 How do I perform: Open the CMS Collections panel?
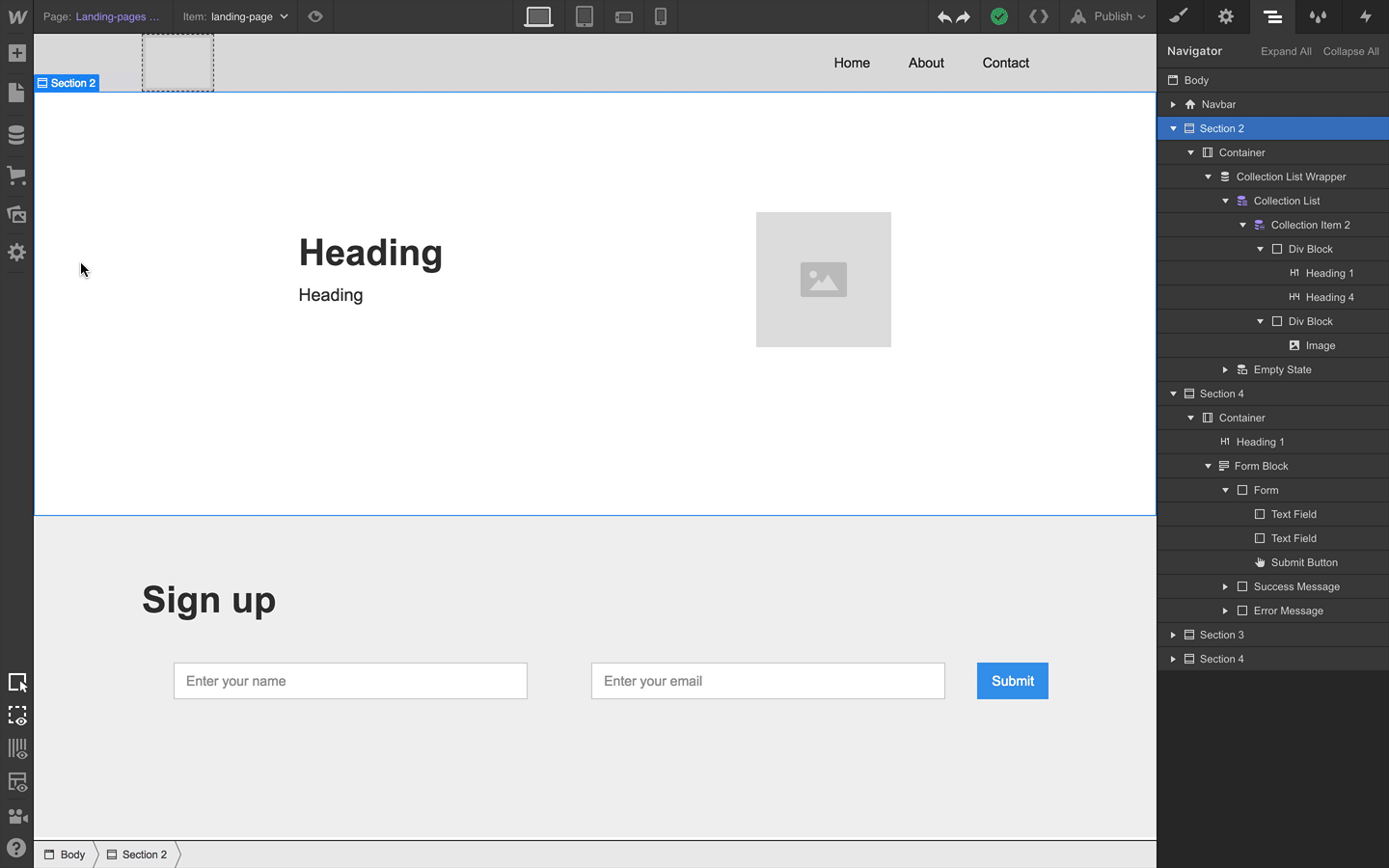(x=16, y=135)
